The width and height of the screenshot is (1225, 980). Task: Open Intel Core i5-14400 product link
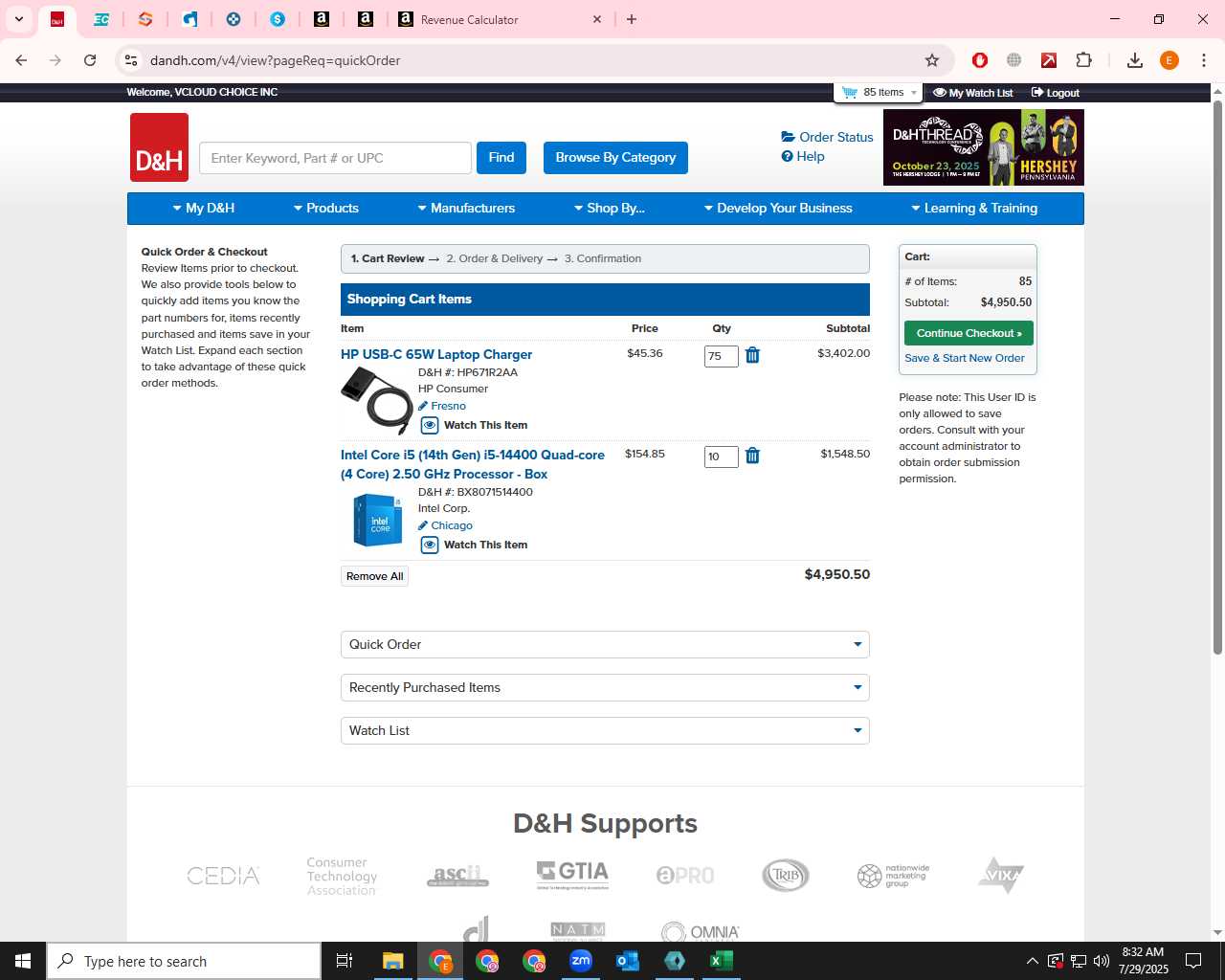tap(473, 464)
